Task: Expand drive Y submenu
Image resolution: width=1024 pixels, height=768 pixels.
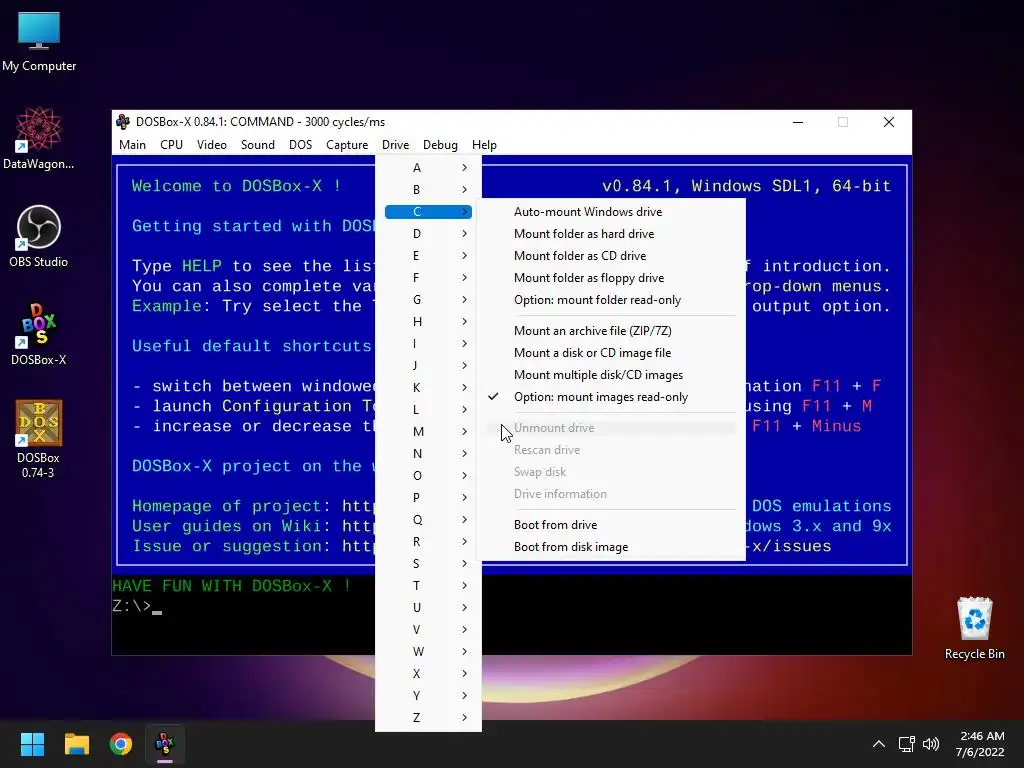Action: click(428, 696)
